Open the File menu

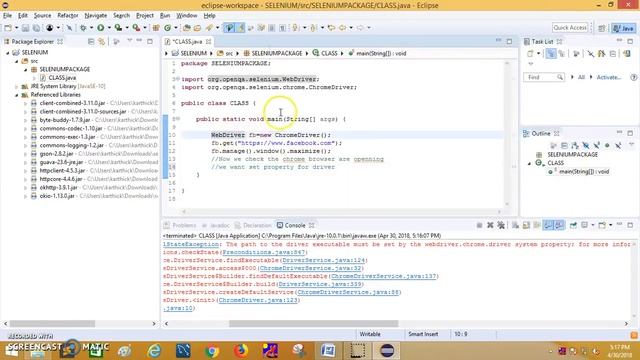[7, 16]
